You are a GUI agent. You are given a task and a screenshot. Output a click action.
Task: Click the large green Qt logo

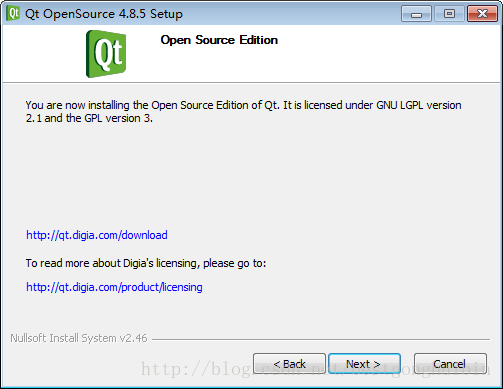pos(106,54)
